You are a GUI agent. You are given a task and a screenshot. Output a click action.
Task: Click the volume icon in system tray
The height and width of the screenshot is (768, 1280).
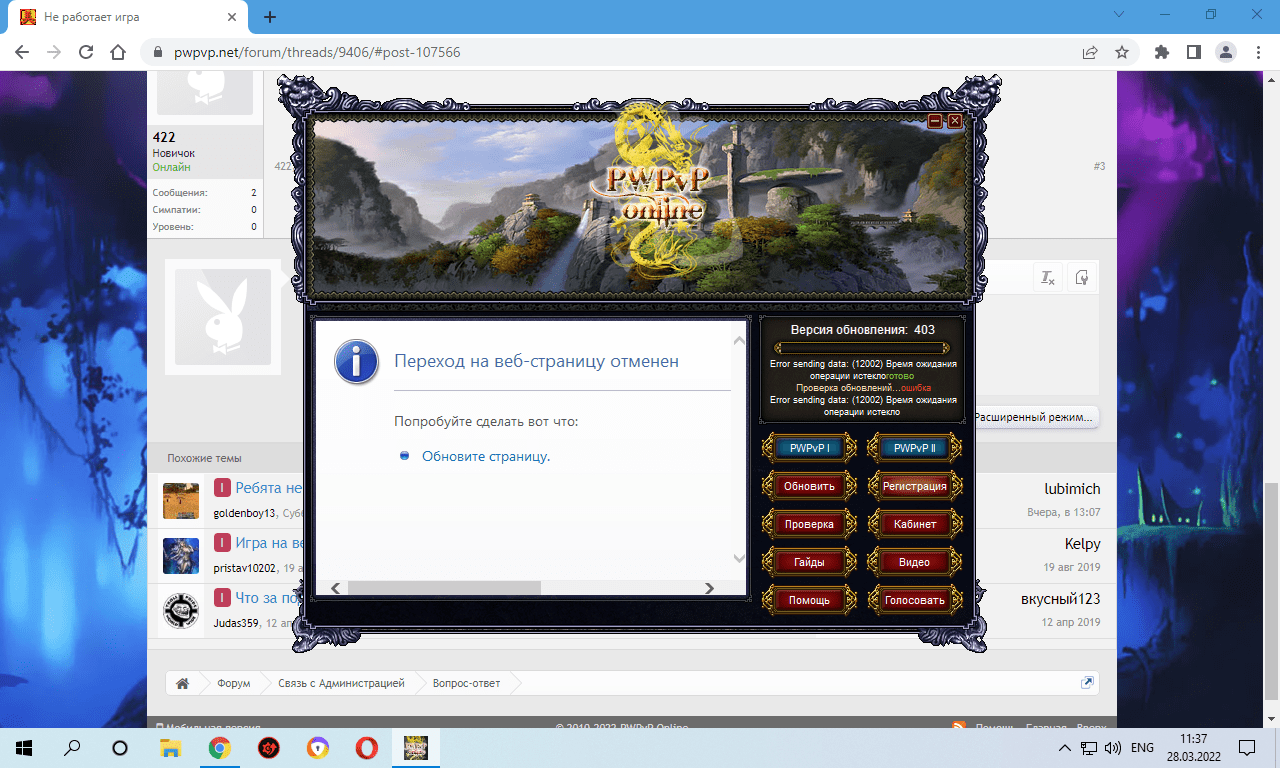pos(1112,747)
